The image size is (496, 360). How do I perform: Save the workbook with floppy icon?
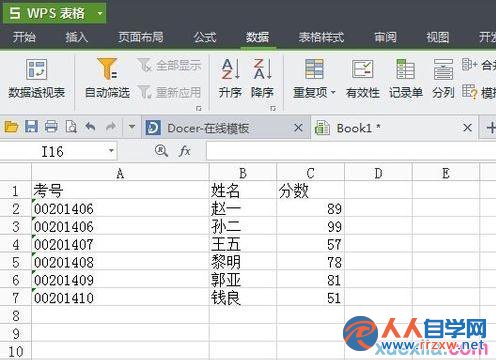[x=31, y=127]
